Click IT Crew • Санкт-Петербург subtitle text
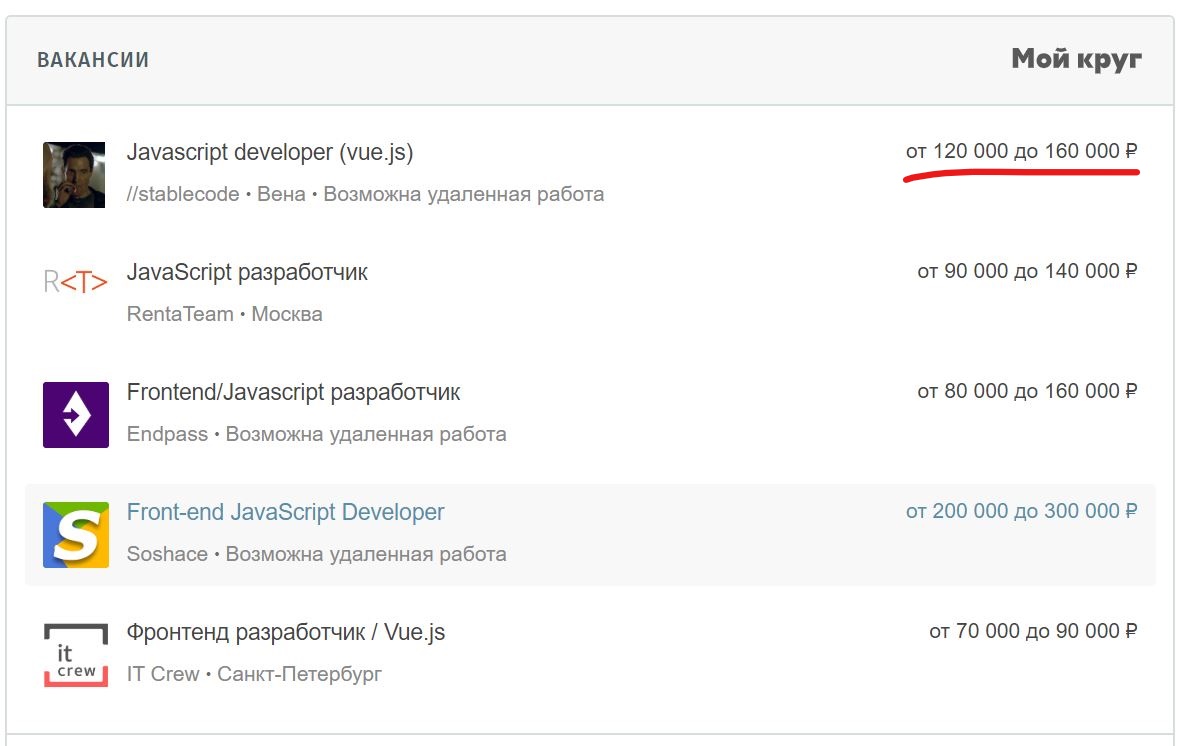 click(x=254, y=674)
